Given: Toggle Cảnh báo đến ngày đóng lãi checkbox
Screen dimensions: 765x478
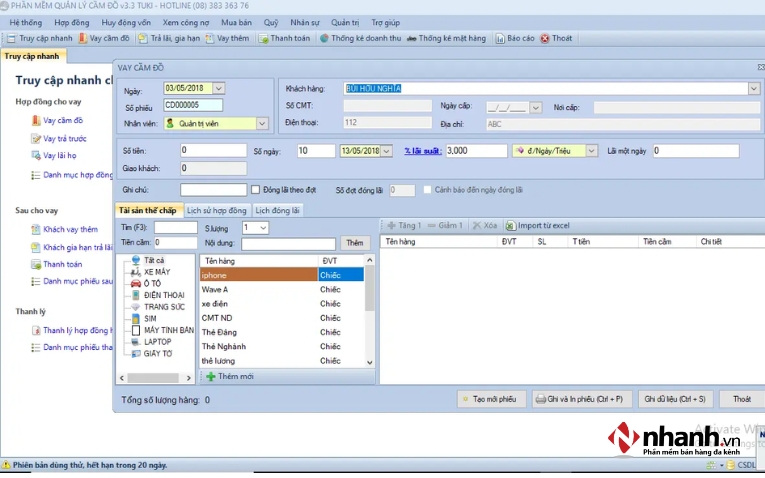Looking at the screenshot, I should [x=427, y=189].
